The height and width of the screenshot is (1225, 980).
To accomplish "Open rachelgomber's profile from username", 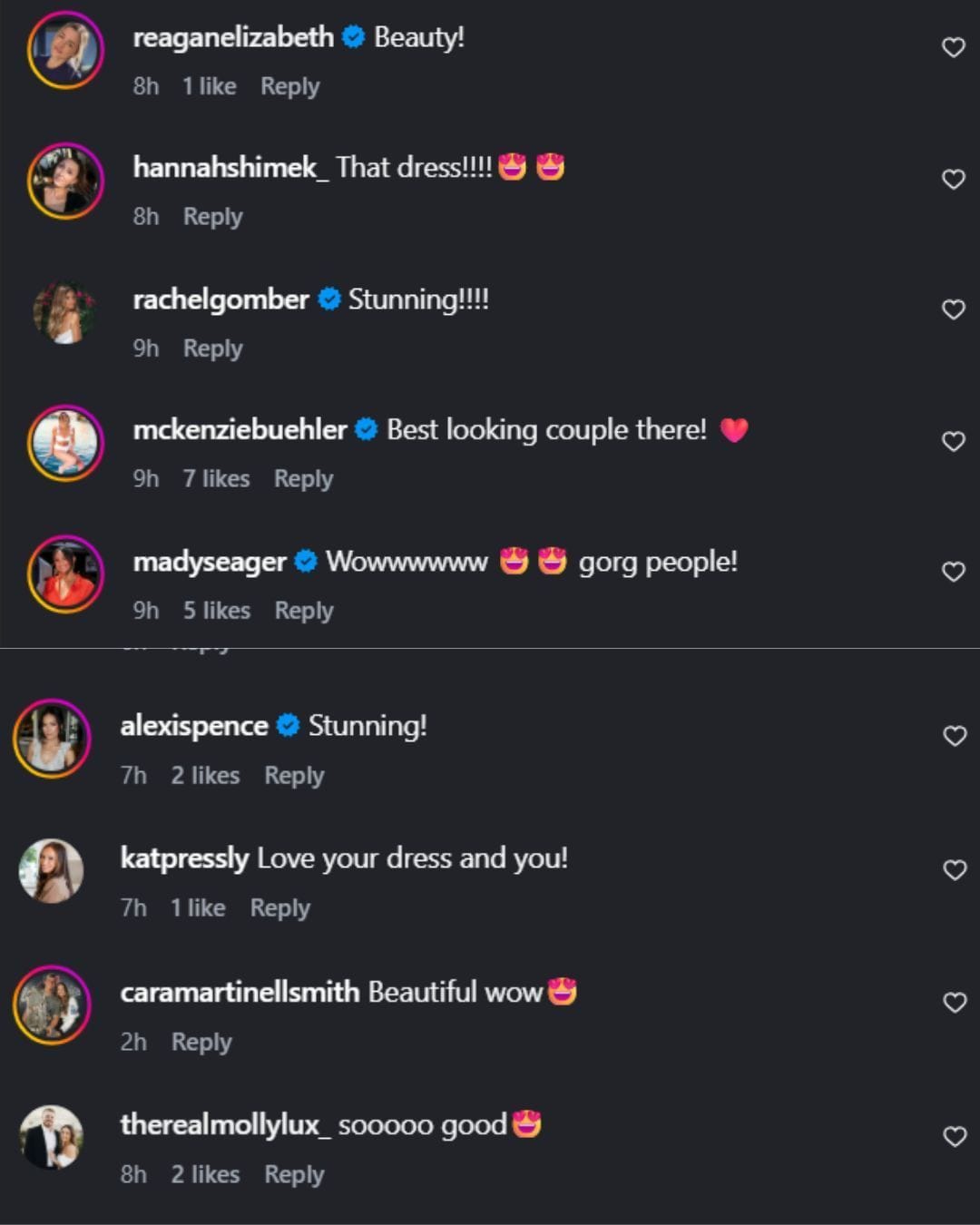I will pyautogui.click(x=220, y=299).
